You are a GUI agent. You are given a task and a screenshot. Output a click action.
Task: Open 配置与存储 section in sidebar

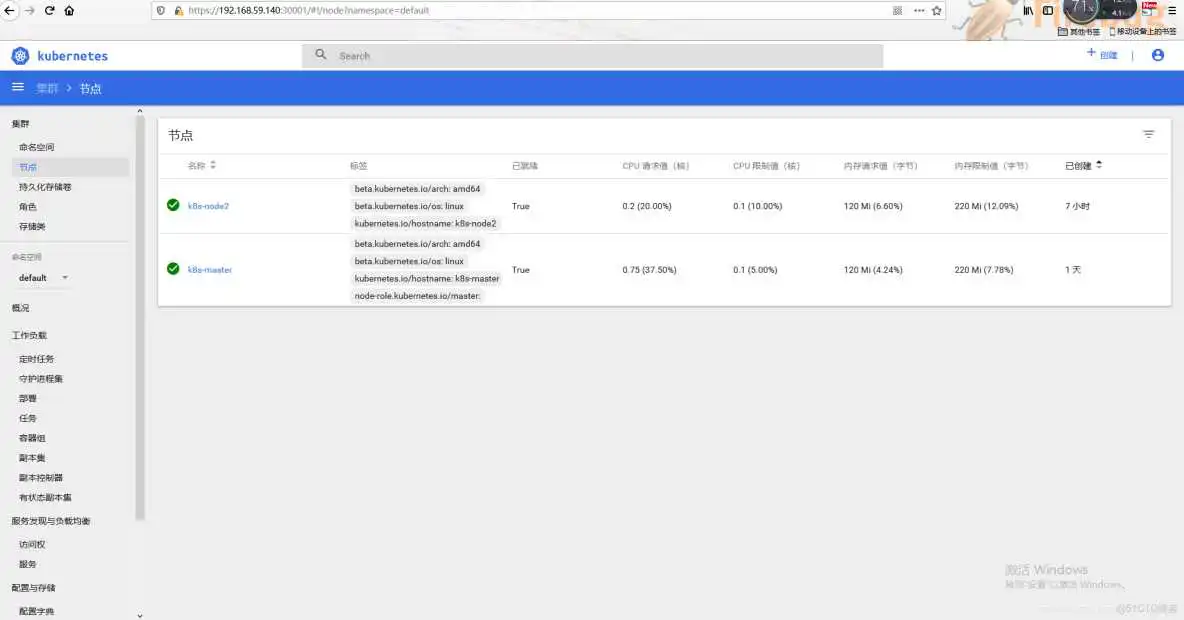[x=33, y=588]
